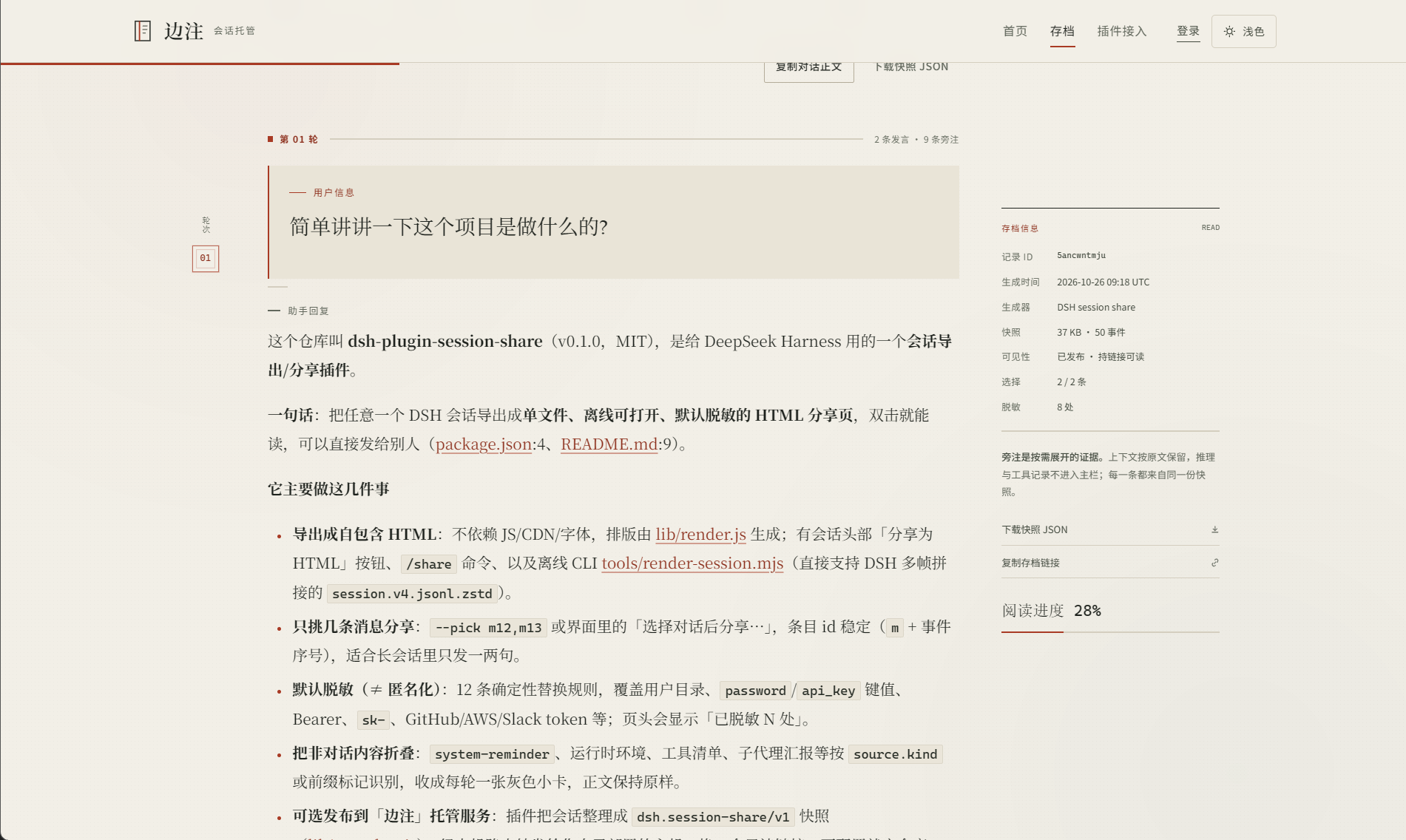Viewport: 1406px width, 840px height.
Task: Click the password inline code
Action: (755, 691)
